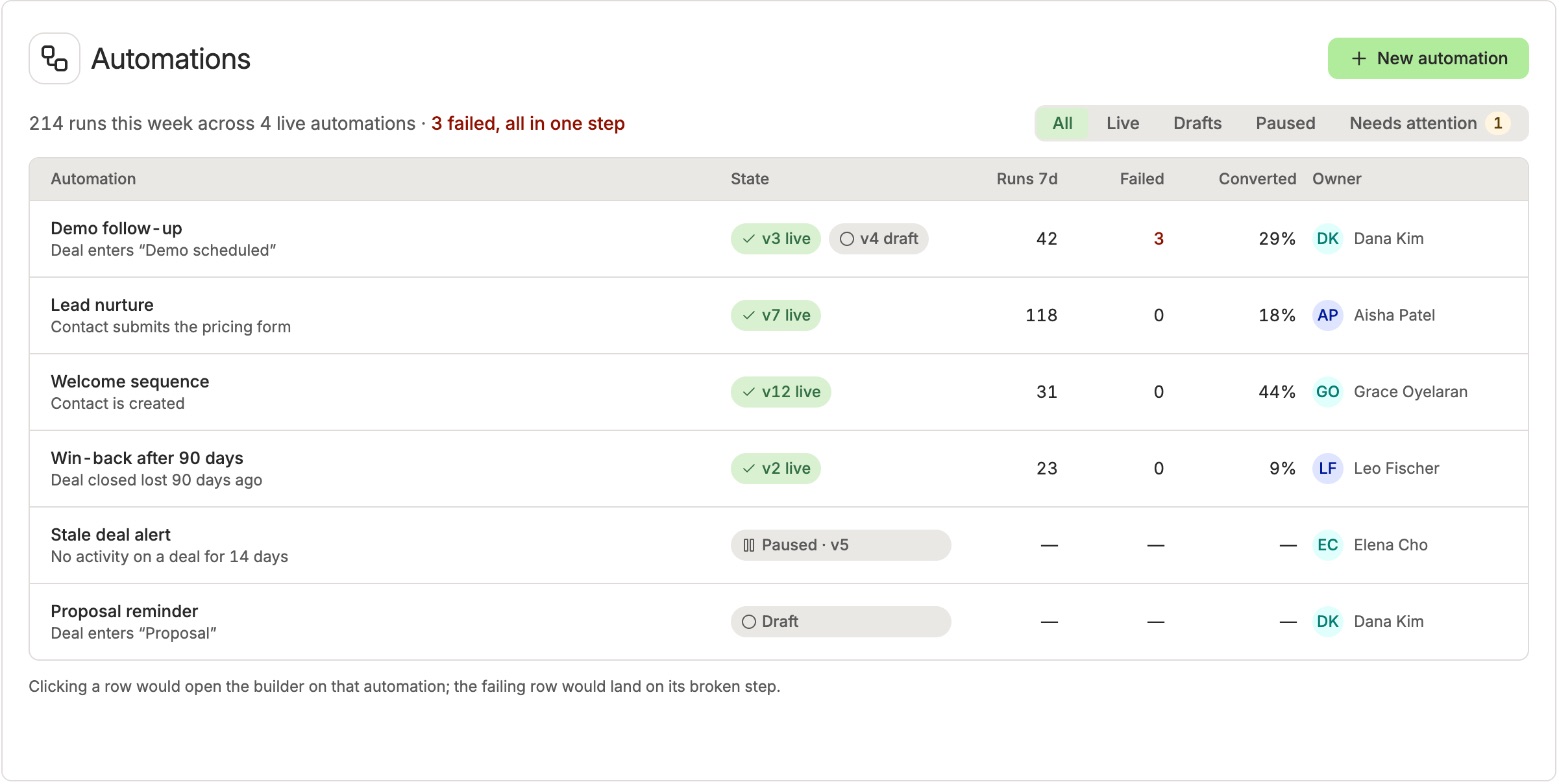The height and width of the screenshot is (784, 1559).
Task: Click the Owner column header
Action: (1337, 179)
